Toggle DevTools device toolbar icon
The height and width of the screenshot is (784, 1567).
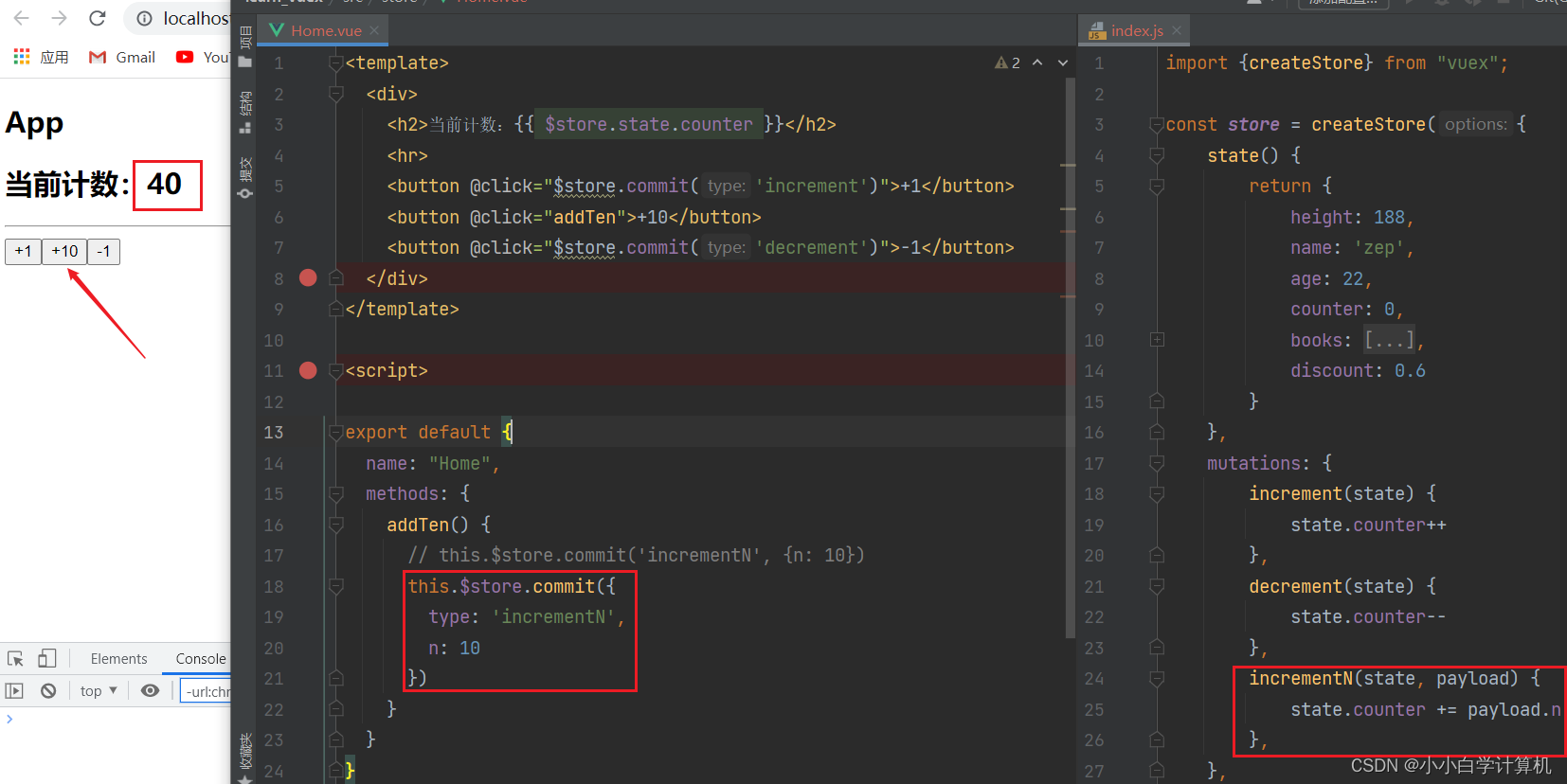47,658
